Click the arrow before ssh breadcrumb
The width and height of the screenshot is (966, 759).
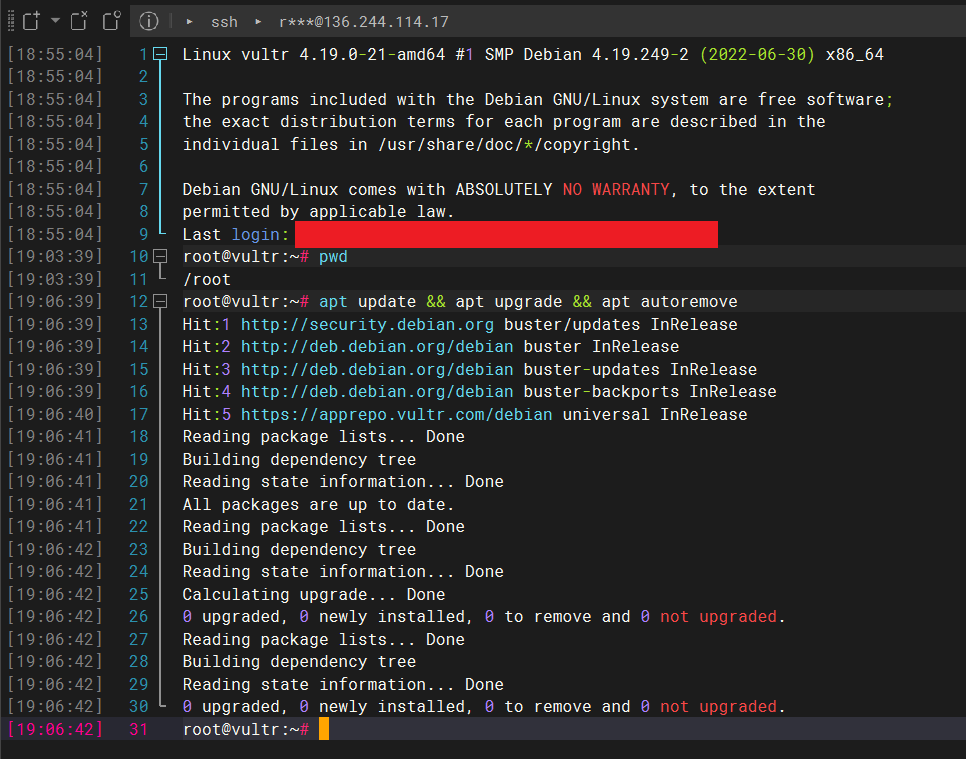(x=189, y=22)
